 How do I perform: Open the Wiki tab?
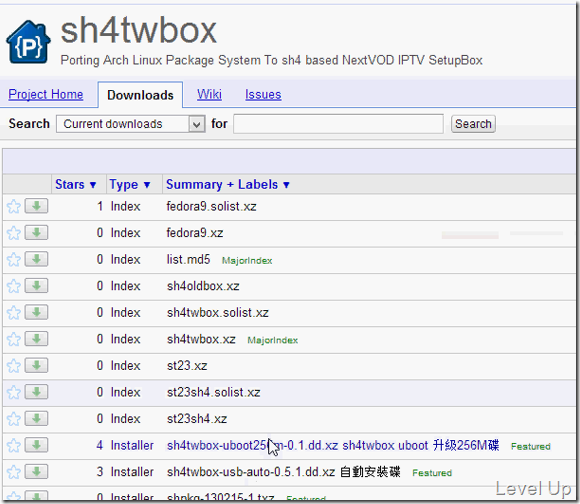[x=209, y=94]
